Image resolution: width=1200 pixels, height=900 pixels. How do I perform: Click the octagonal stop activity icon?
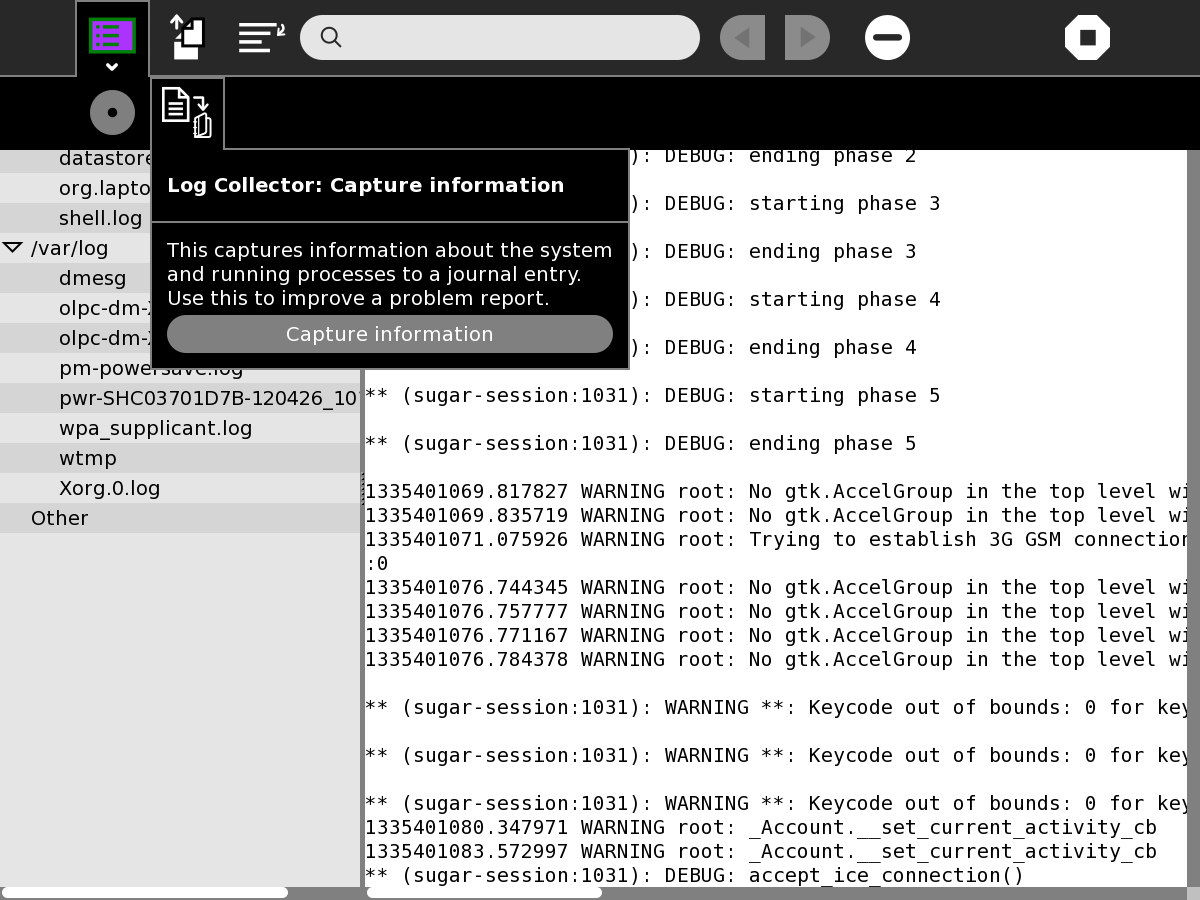point(1087,38)
